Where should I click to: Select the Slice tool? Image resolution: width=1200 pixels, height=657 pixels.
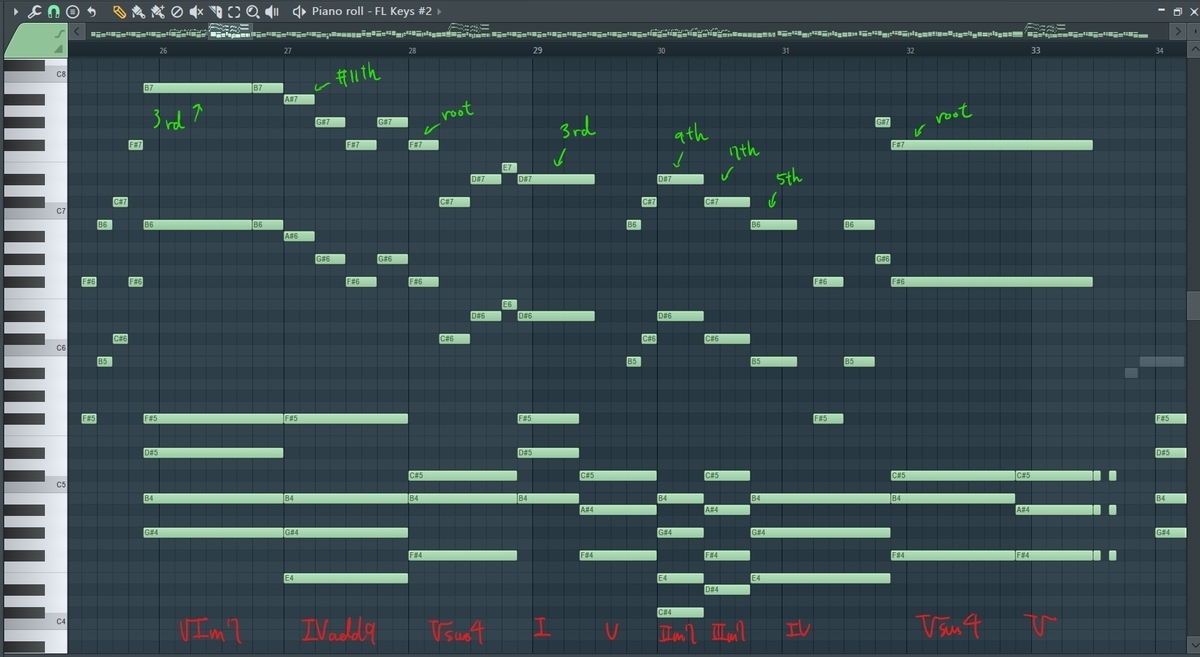[x=215, y=12]
